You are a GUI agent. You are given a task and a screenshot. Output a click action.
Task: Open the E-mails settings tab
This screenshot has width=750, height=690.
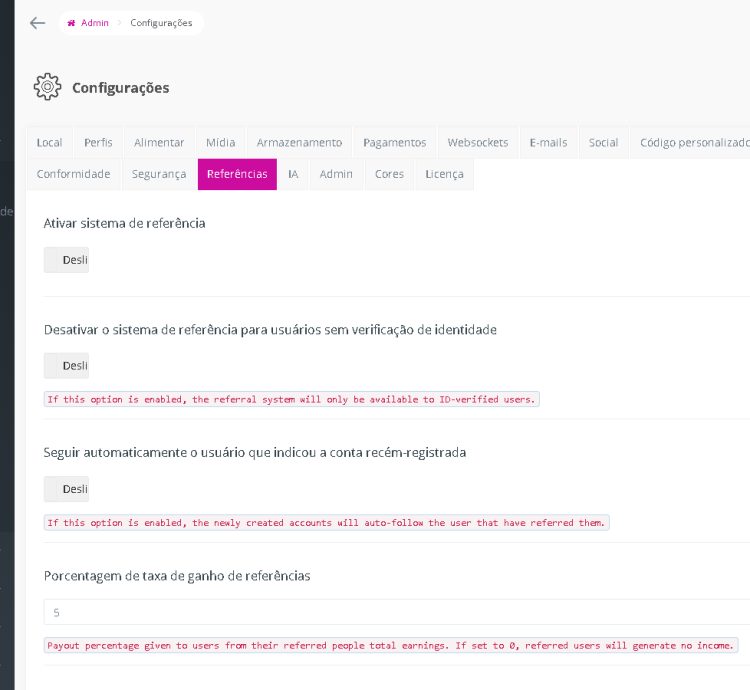coord(548,143)
